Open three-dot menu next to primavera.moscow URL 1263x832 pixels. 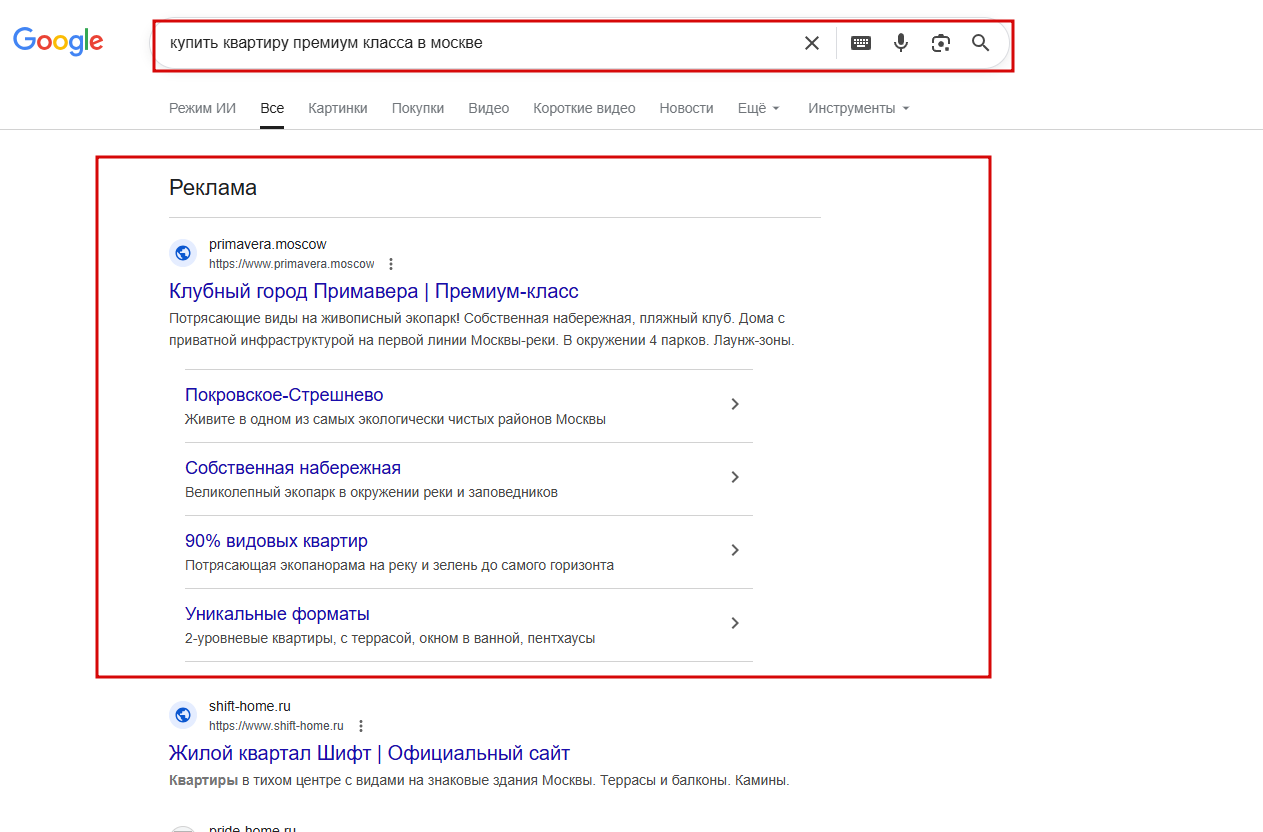tap(391, 264)
